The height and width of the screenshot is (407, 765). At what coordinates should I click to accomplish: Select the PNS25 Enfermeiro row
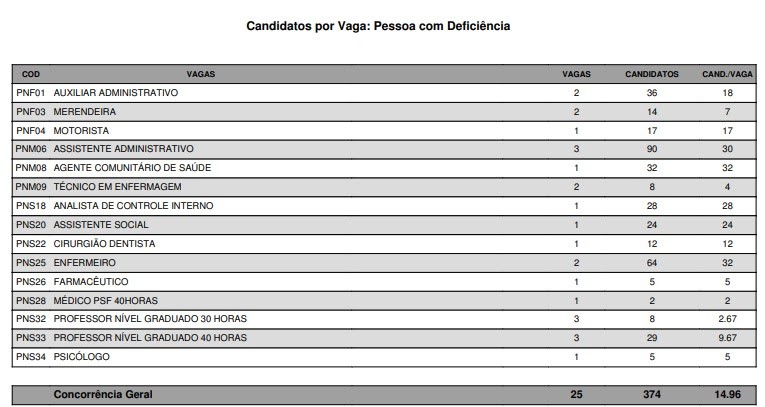pyautogui.click(x=85, y=263)
